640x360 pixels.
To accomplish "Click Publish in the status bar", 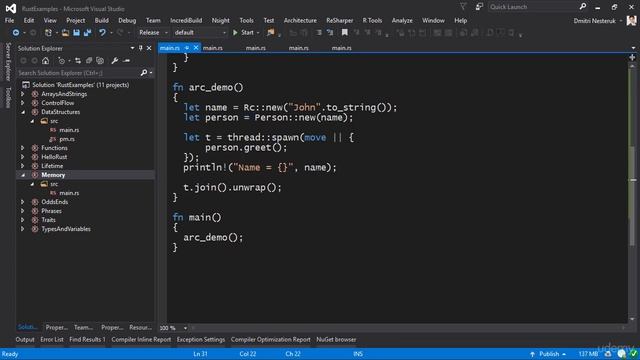I will click(549, 354).
